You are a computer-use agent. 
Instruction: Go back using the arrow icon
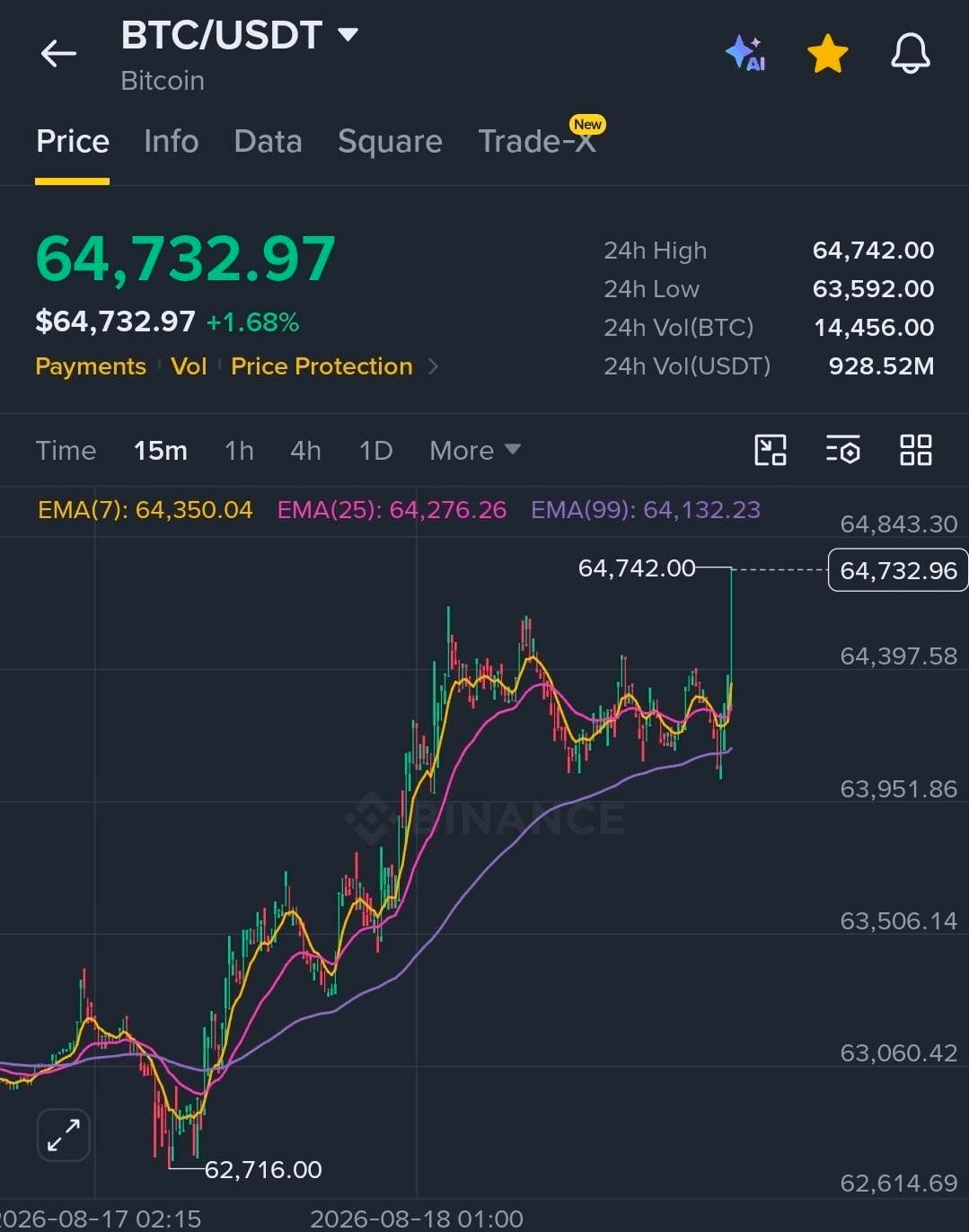coord(59,54)
